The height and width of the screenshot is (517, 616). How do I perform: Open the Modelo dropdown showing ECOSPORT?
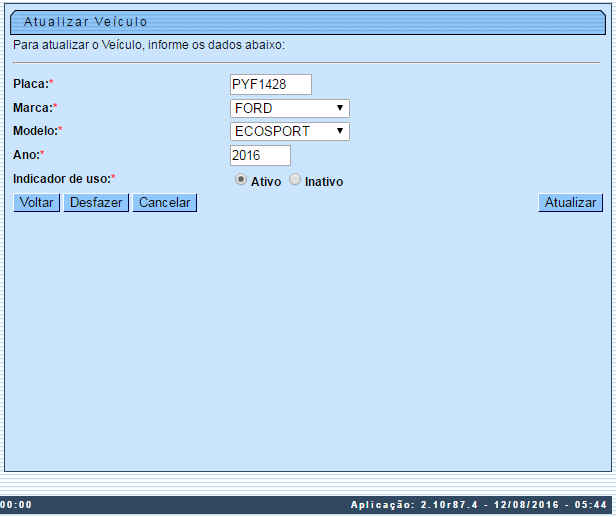(x=289, y=131)
